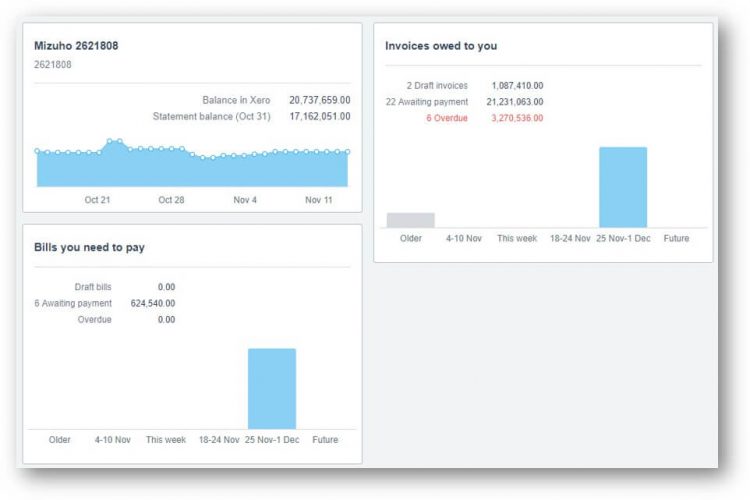Click the overdue amount 3,270,536.00
This screenshot has height=500, width=750.
click(x=517, y=118)
